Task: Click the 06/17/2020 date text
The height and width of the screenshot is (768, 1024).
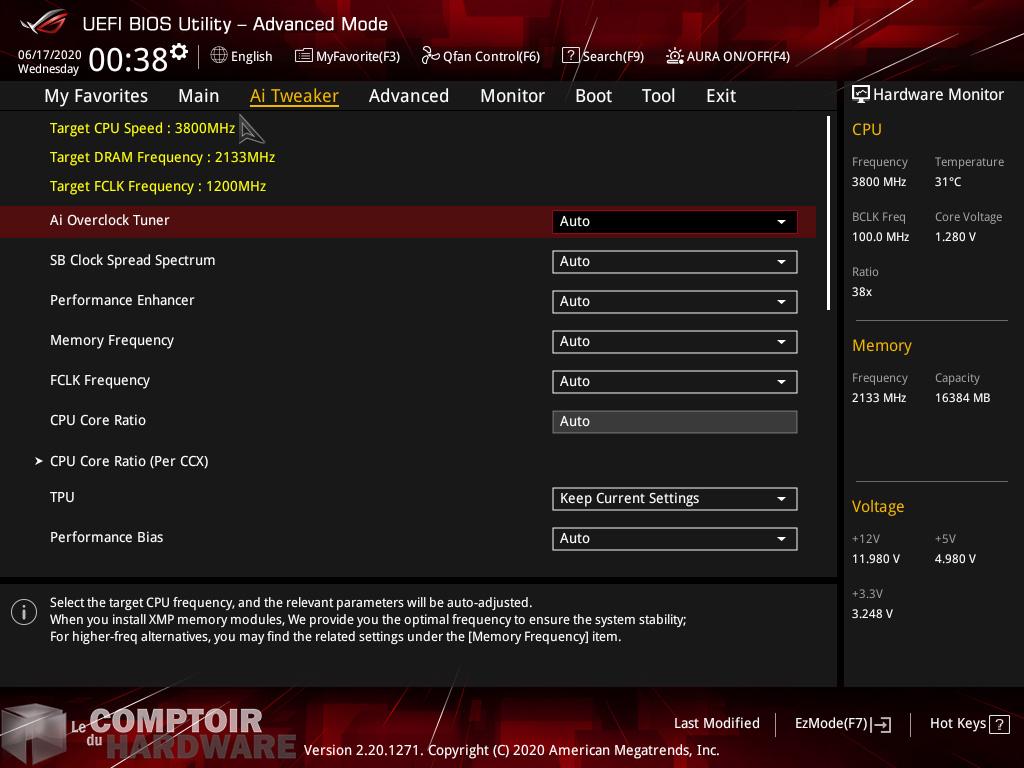Action: pos(50,54)
